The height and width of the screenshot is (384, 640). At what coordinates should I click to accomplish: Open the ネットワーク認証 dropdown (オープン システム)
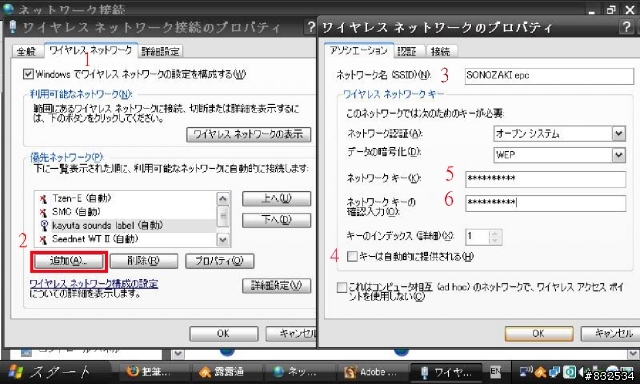619,133
